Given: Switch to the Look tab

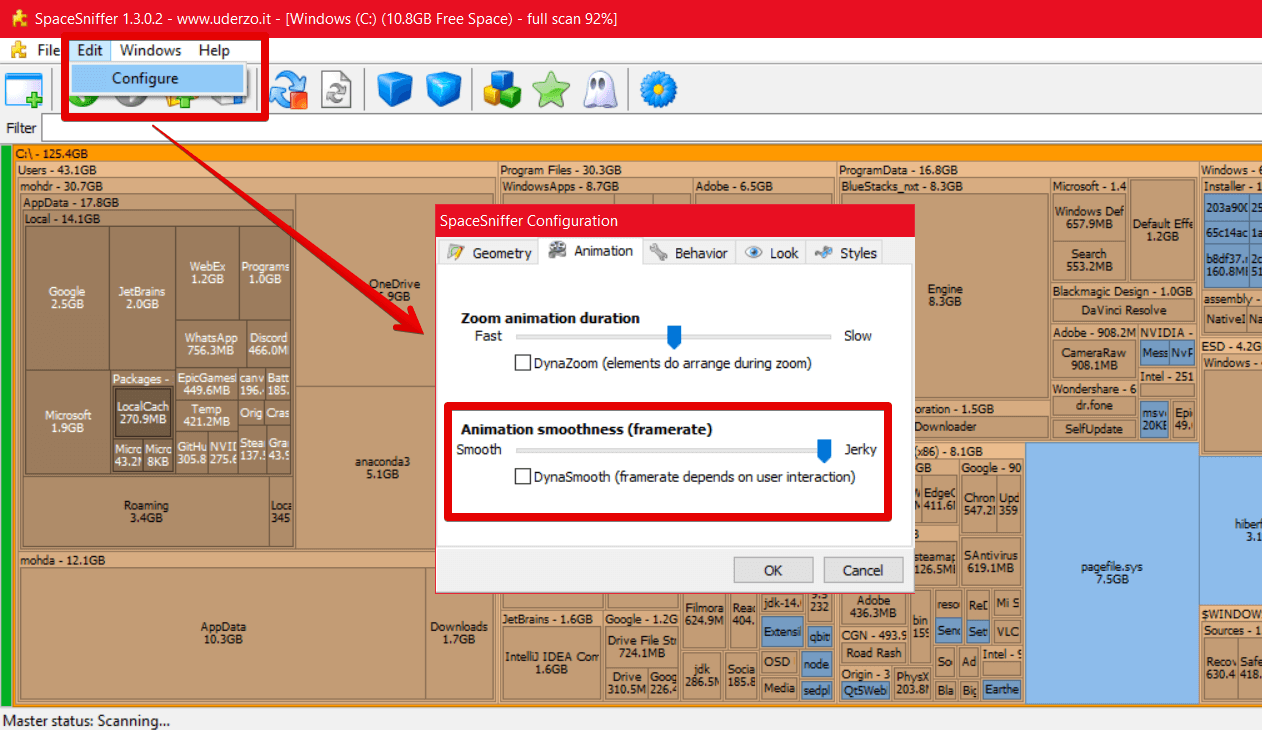Looking at the screenshot, I should pos(771,253).
